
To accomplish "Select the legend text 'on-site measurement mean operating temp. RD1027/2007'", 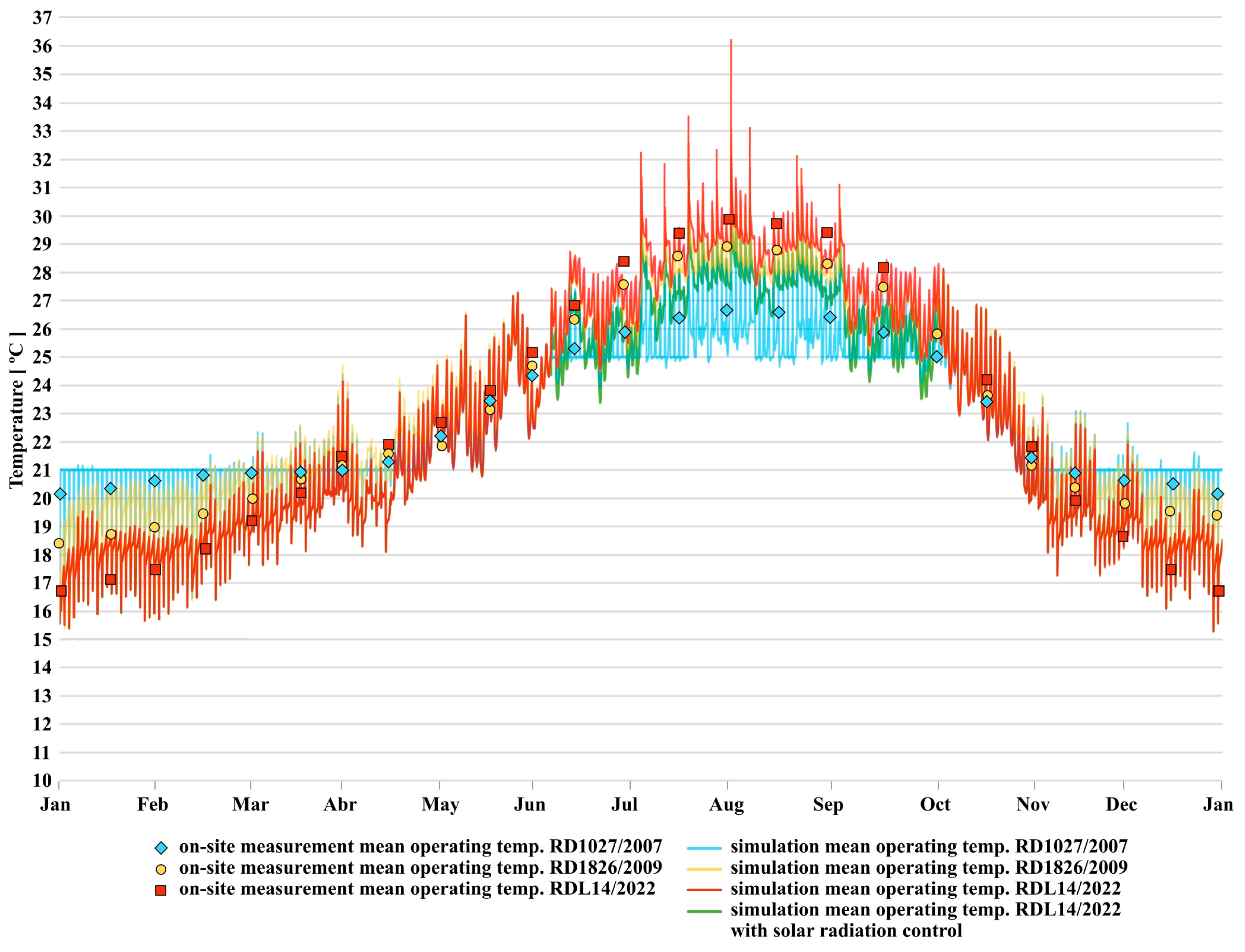I will tap(420, 847).
